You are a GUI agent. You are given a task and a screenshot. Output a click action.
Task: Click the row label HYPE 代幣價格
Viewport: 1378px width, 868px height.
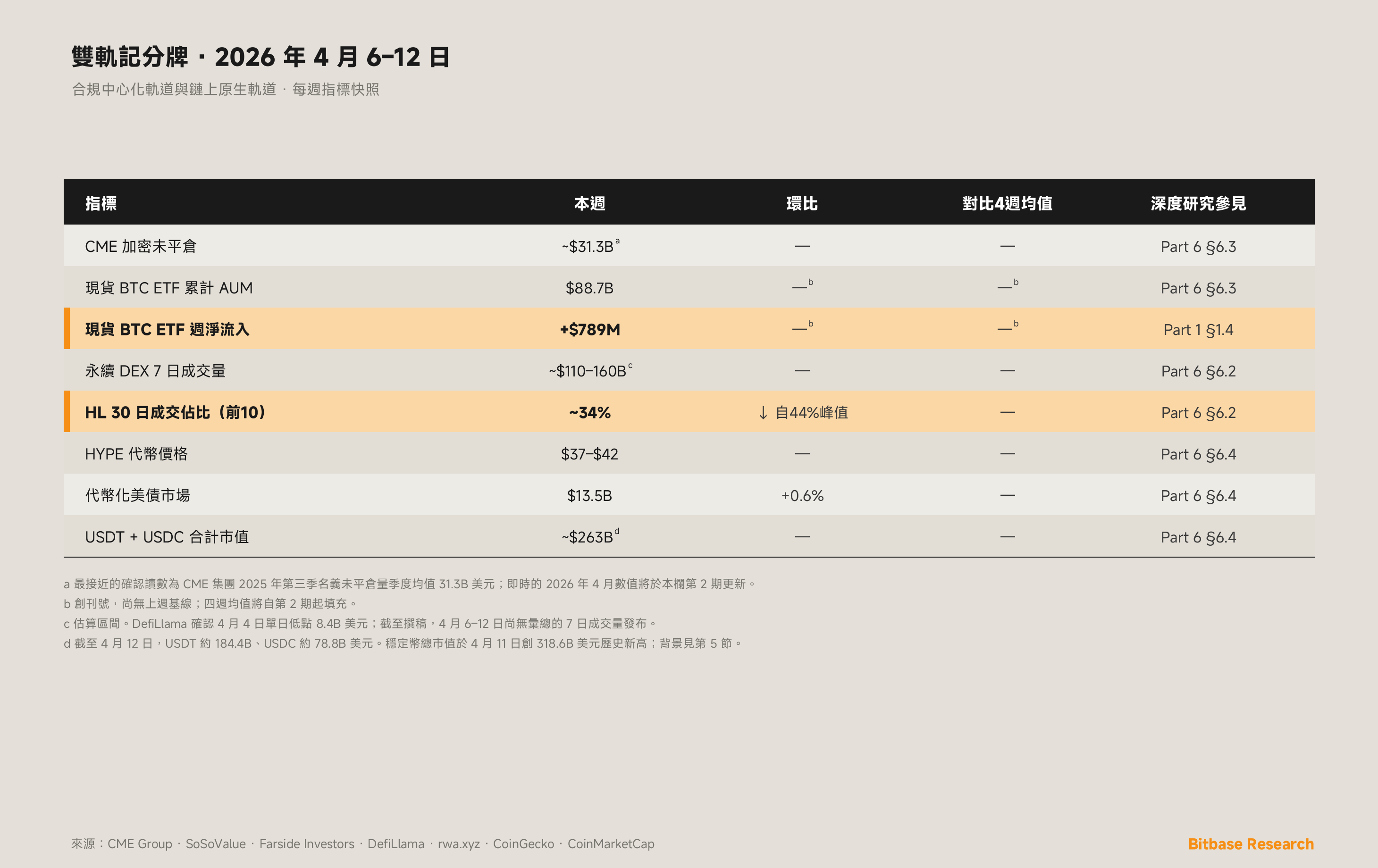[136, 454]
